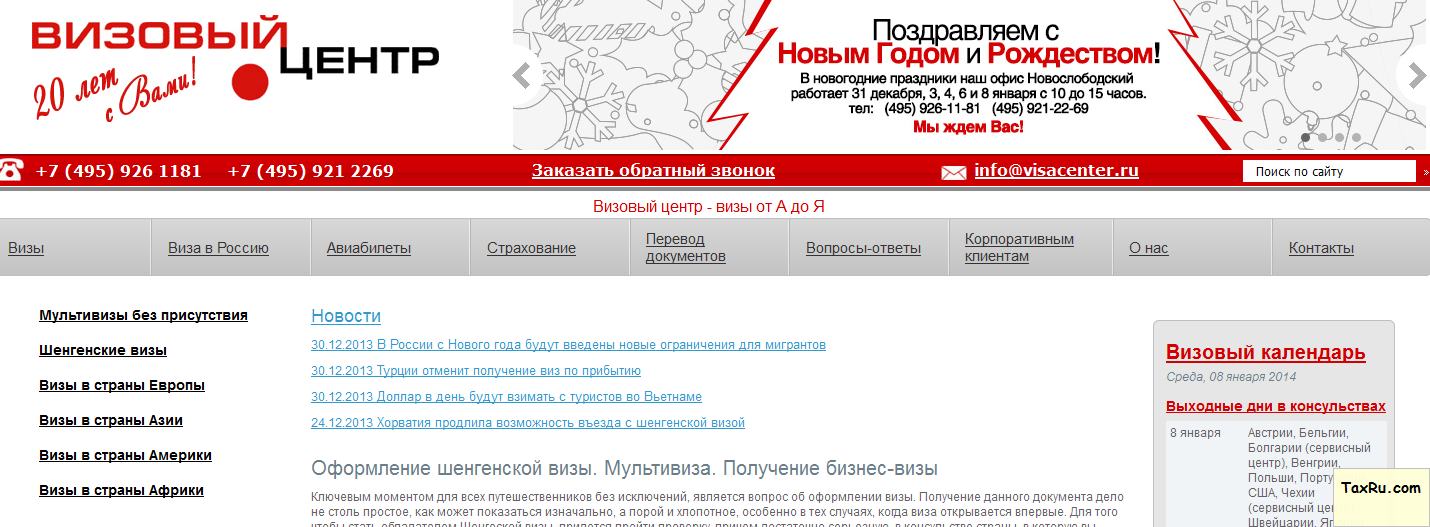
Task: Open Шенгенские визы sidebar link
Action: [x=103, y=351]
